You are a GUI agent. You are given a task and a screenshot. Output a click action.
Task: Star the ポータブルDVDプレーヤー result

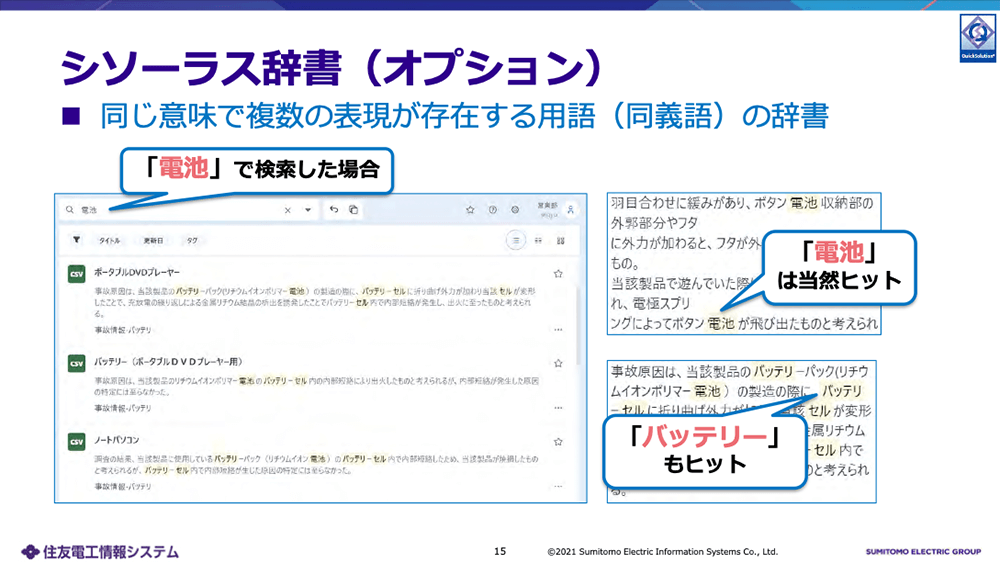(558, 274)
